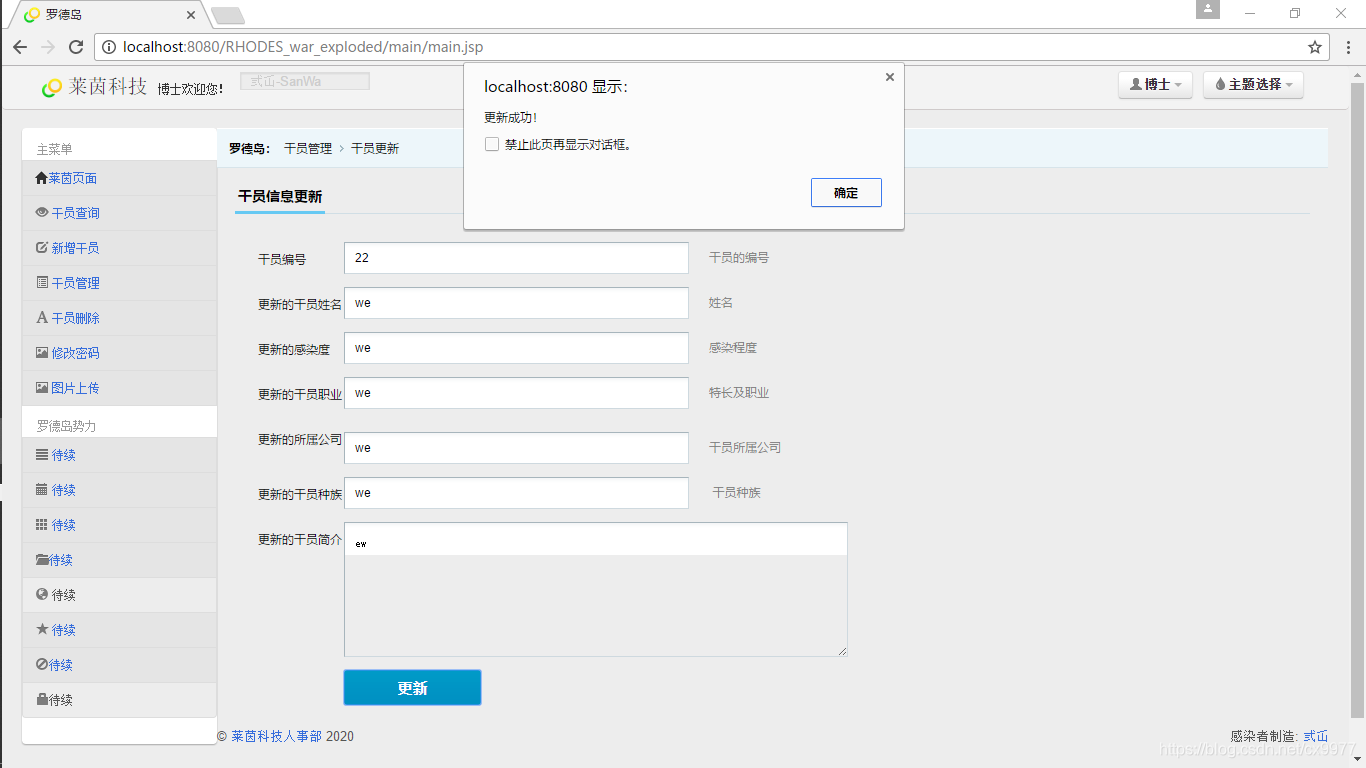Open the 博士 user dropdown

[x=1156, y=85]
